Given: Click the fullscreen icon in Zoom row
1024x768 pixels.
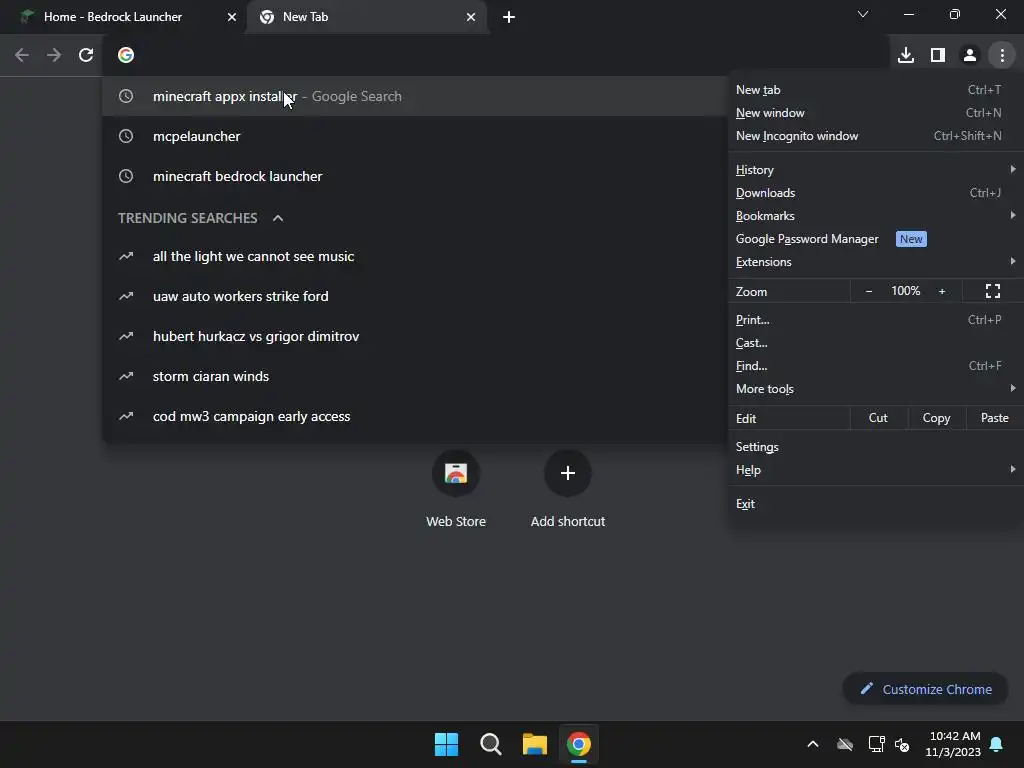Looking at the screenshot, I should (x=993, y=291).
